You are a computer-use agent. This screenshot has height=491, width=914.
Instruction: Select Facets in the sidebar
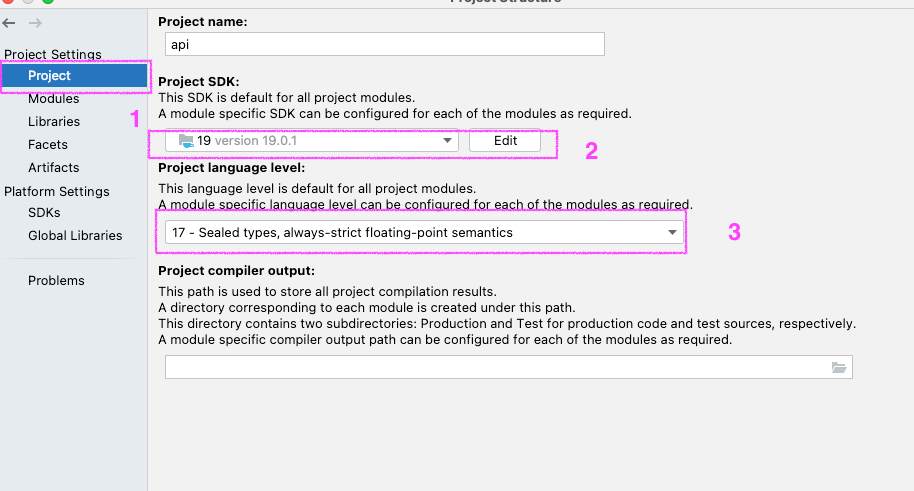pyautogui.click(x=48, y=144)
